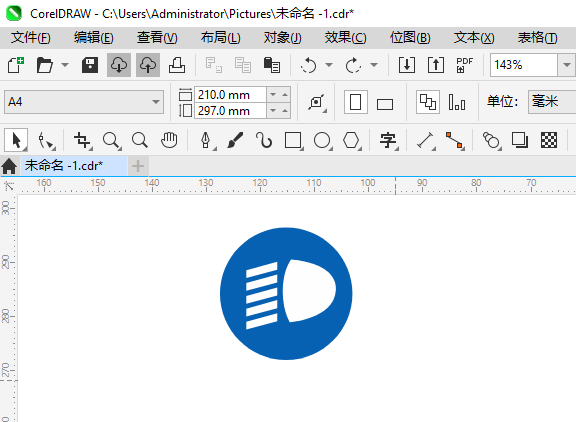Image resolution: width=576 pixels, height=422 pixels.
Task: Go to the Home welcome screen icon
Action: click(9, 166)
